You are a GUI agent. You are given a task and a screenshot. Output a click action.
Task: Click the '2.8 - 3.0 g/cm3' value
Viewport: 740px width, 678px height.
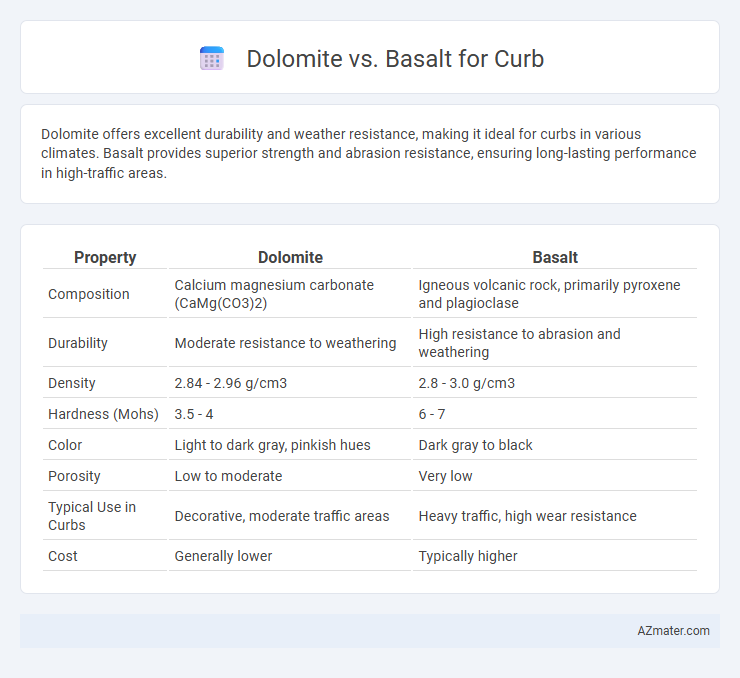(x=466, y=383)
